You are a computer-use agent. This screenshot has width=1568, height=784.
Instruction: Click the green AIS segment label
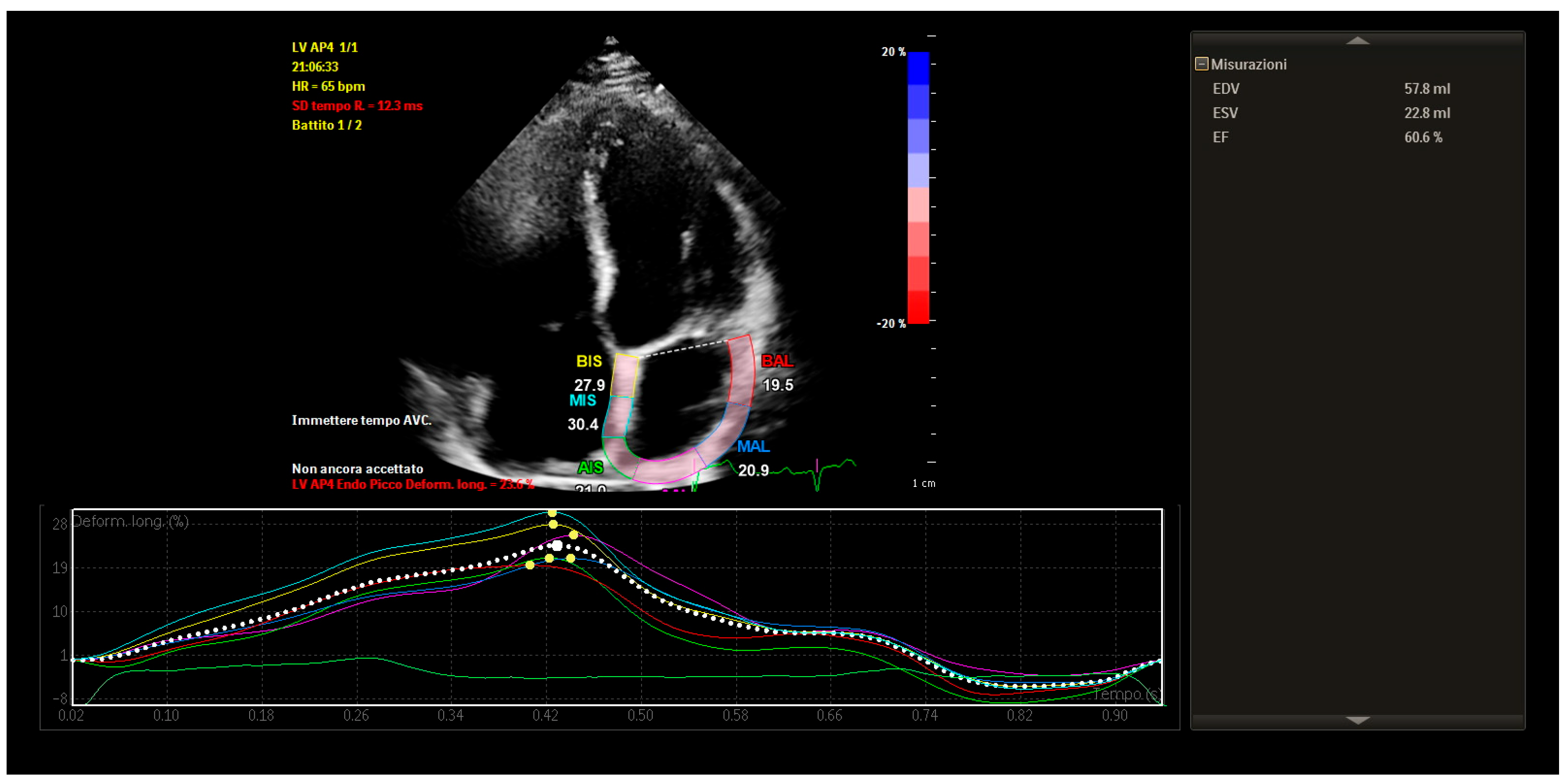click(x=590, y=468)
